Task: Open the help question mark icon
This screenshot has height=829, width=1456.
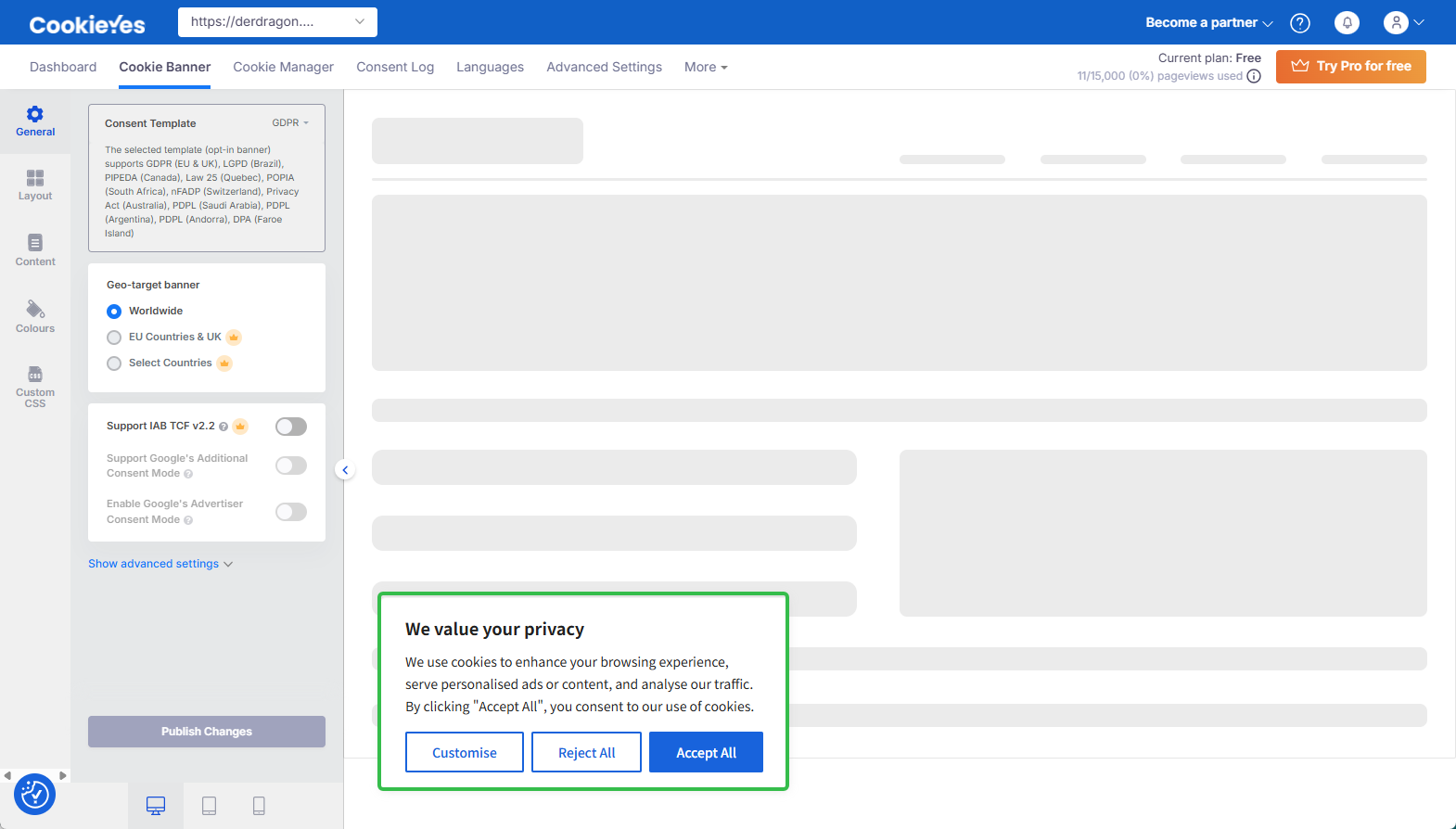Action: pos(1300,23)
